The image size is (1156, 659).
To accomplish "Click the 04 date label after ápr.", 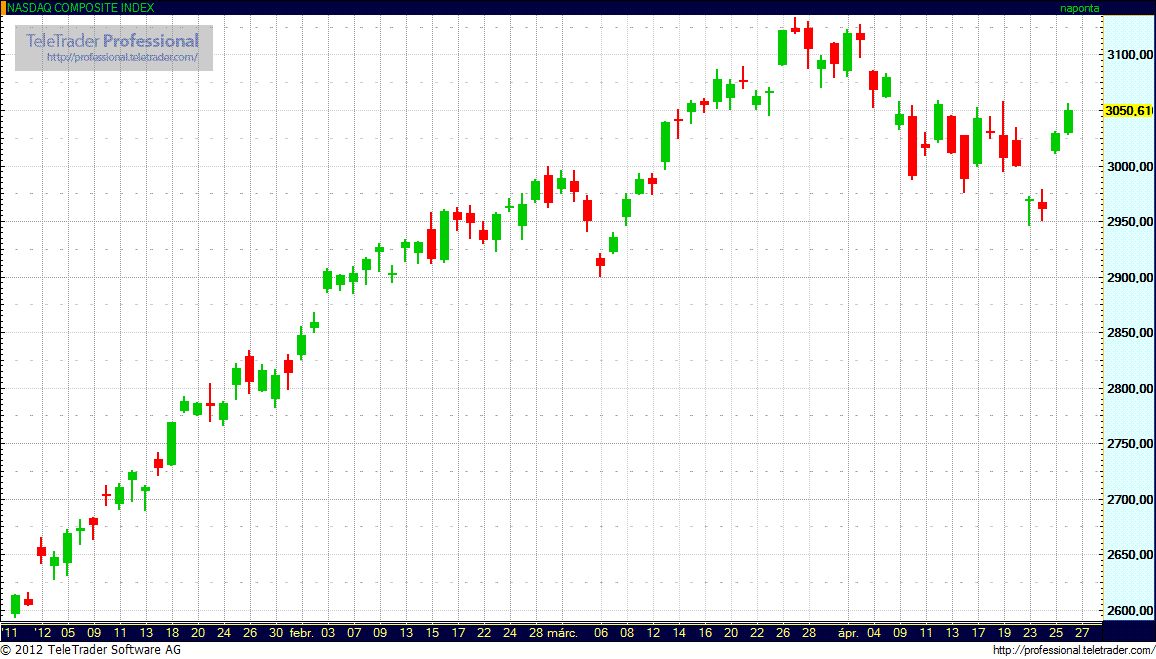I will point(874,632).
